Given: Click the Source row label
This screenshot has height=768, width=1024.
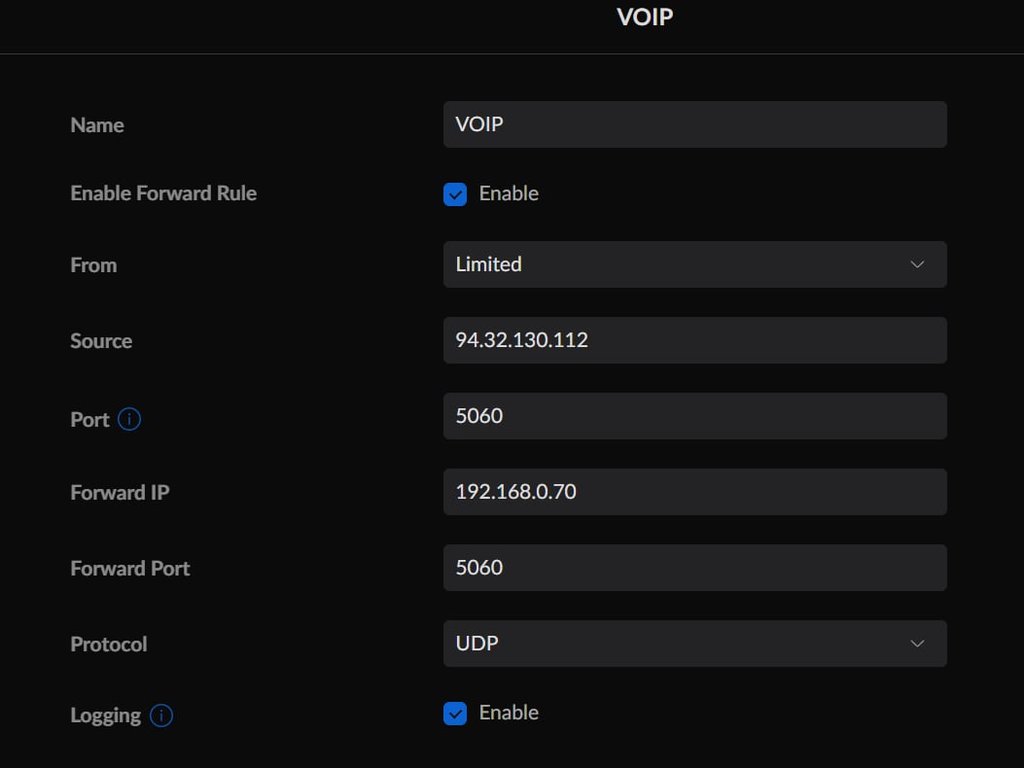Looking at the screenshot, I should pos(101,341).
